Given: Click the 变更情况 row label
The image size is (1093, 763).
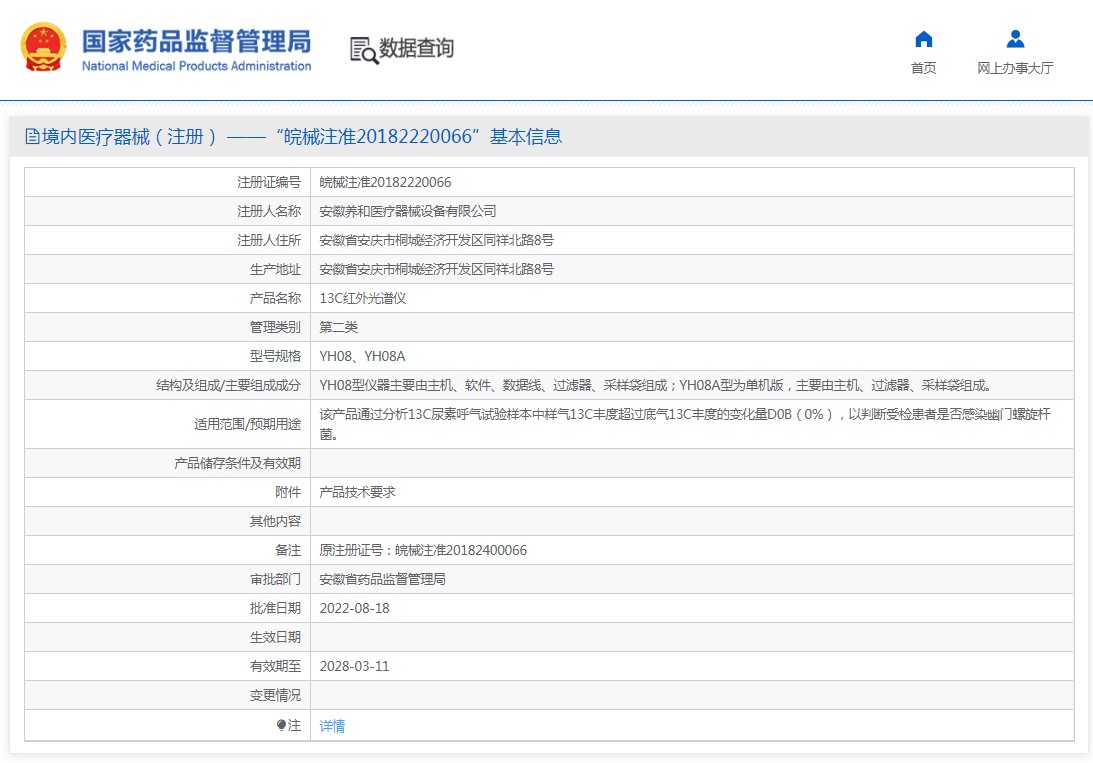Looking at the screenshot, I should click(x=275, y=695).
